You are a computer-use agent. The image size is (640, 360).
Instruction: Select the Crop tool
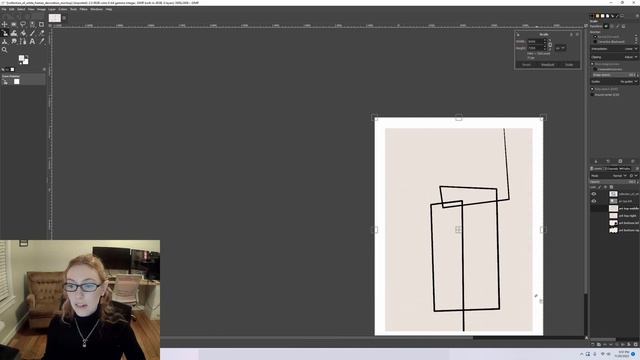41,24
